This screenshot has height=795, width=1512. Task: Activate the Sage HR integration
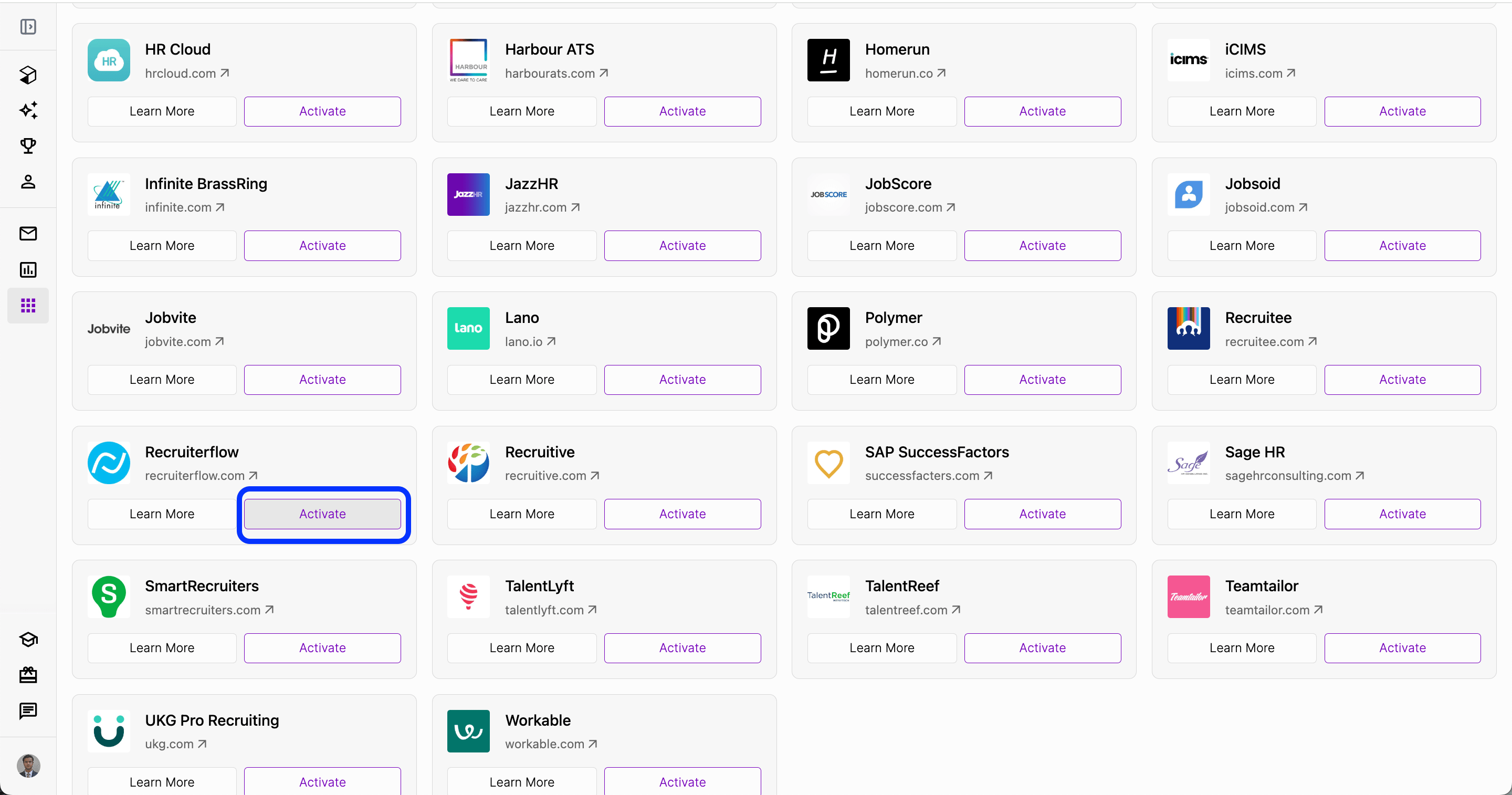click(x=1402, y=514)
